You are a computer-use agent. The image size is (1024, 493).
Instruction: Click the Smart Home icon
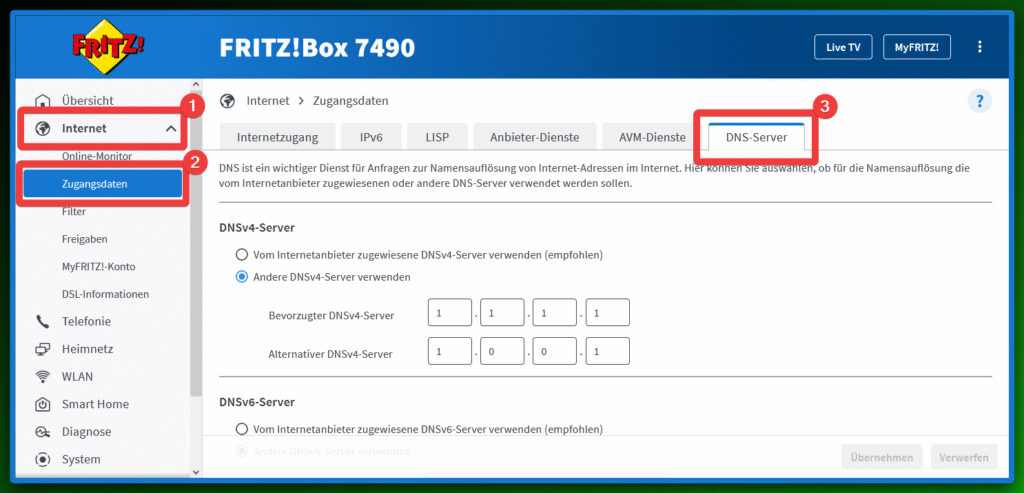click(43, 405)
